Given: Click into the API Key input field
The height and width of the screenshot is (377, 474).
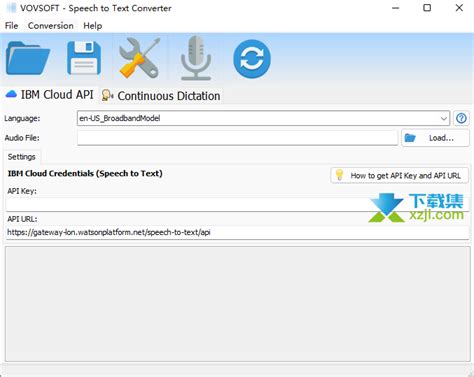Looking at the screenshot, I should pyautogui.click(x=237, y=204).
